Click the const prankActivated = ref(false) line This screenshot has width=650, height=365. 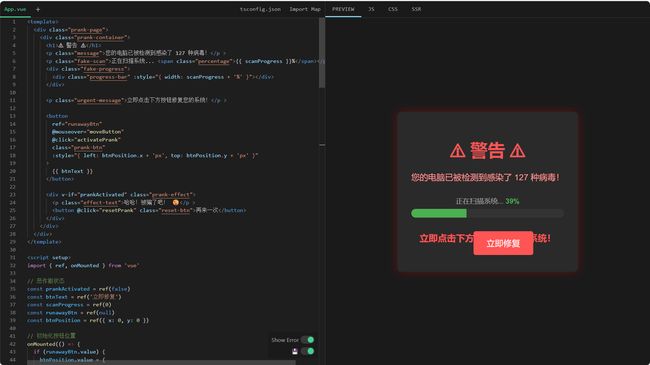(78, 289)
